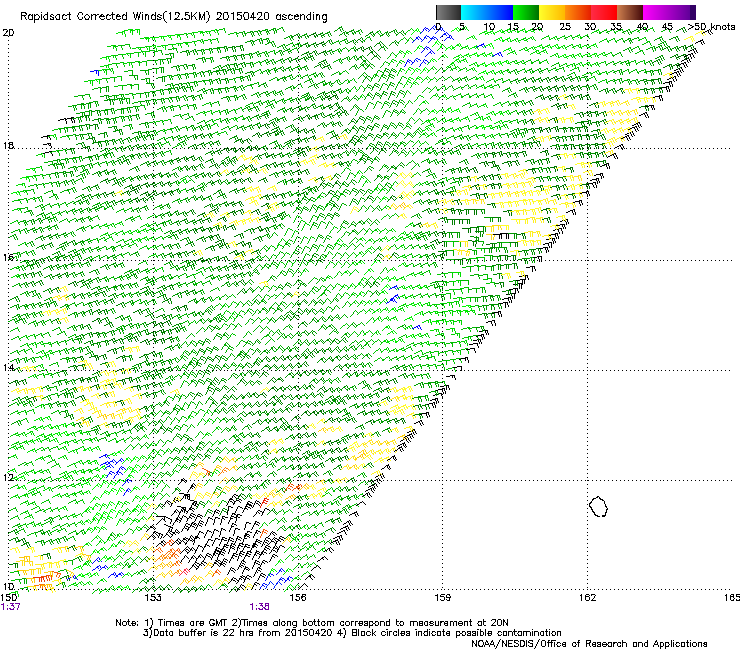This screenshot has height=650, width=740.
Task: Click the red 30-35 knots legend swatch
Action: (604, 12)
